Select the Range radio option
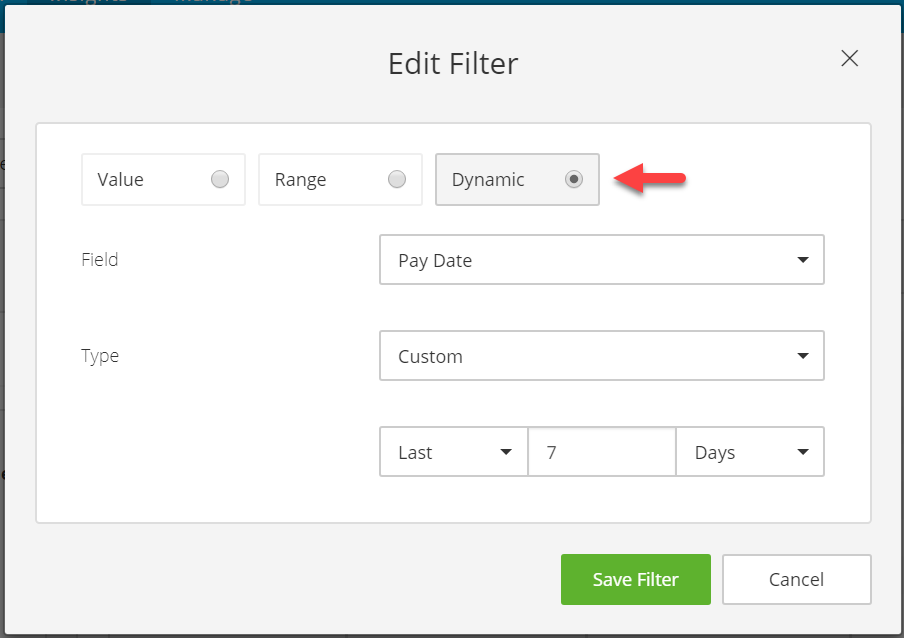The image size is (904, 638). pos(340,179)
